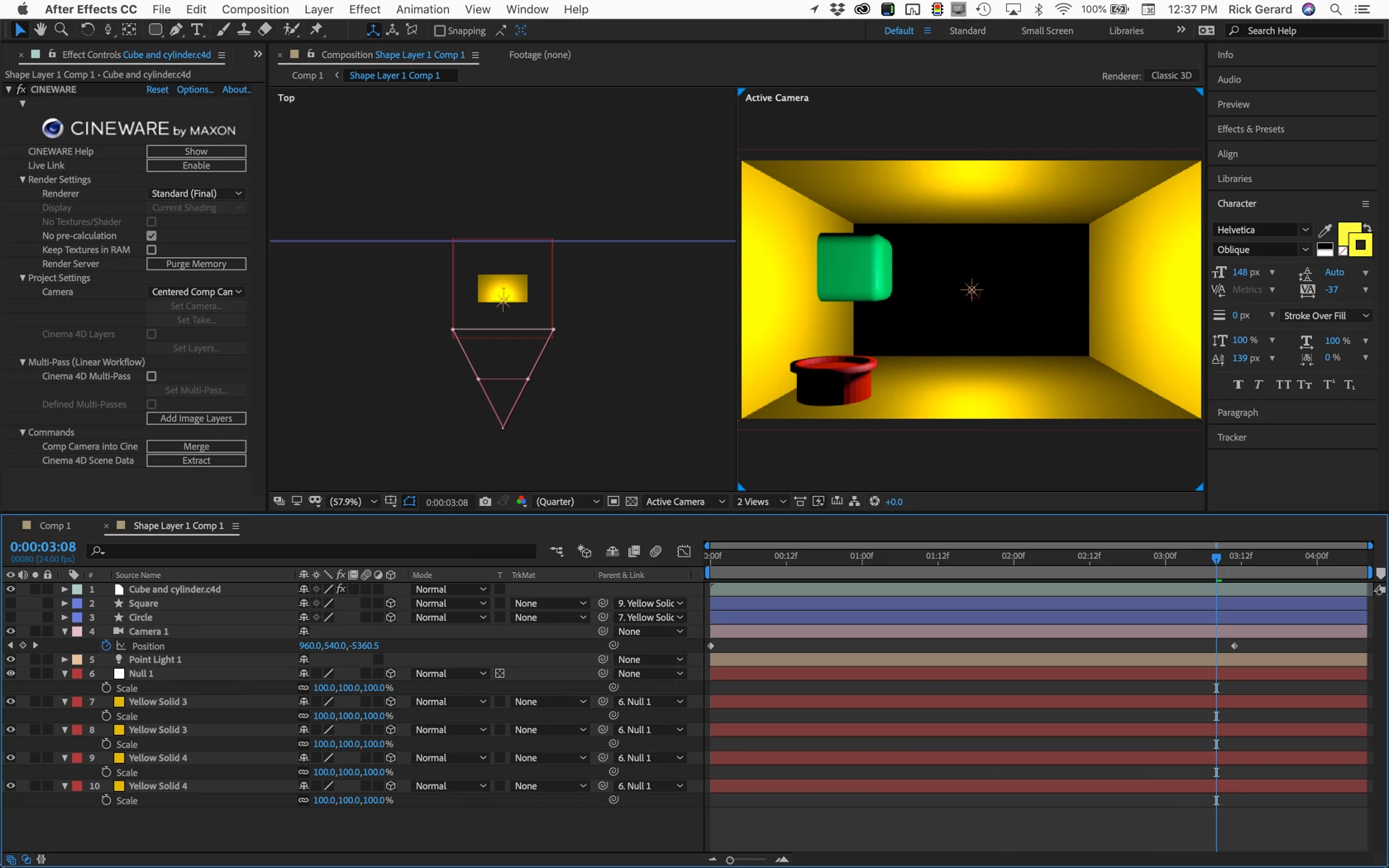Hide the Cube and cylinder.c4d layer

tap(11, 589)
